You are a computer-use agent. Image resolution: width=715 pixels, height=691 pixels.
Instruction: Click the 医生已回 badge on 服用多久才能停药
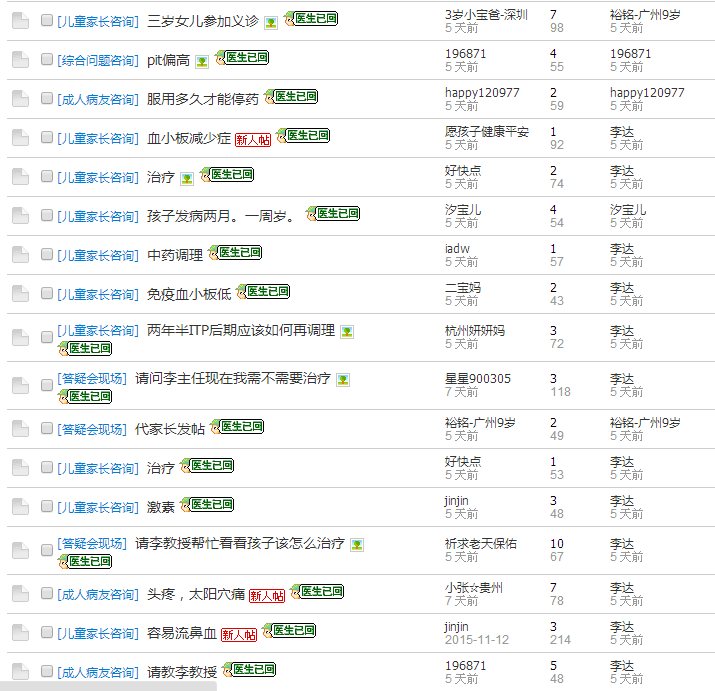pos(291,97)
